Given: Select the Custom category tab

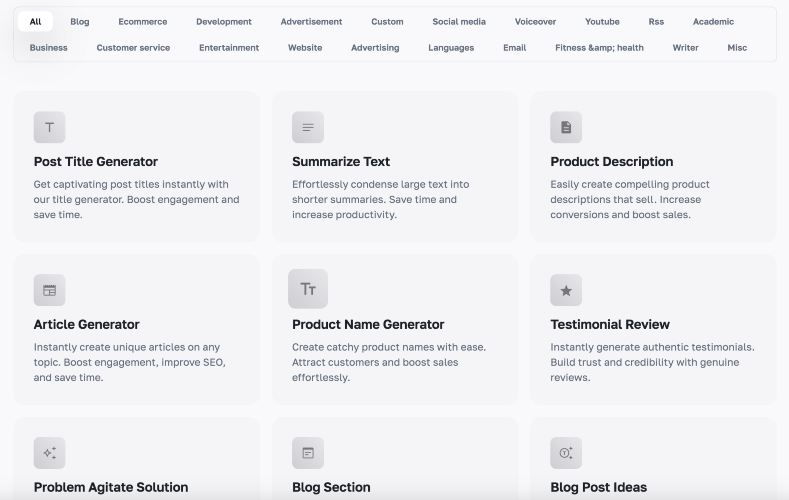Looking at the screenshot, I should pos(387,22).
